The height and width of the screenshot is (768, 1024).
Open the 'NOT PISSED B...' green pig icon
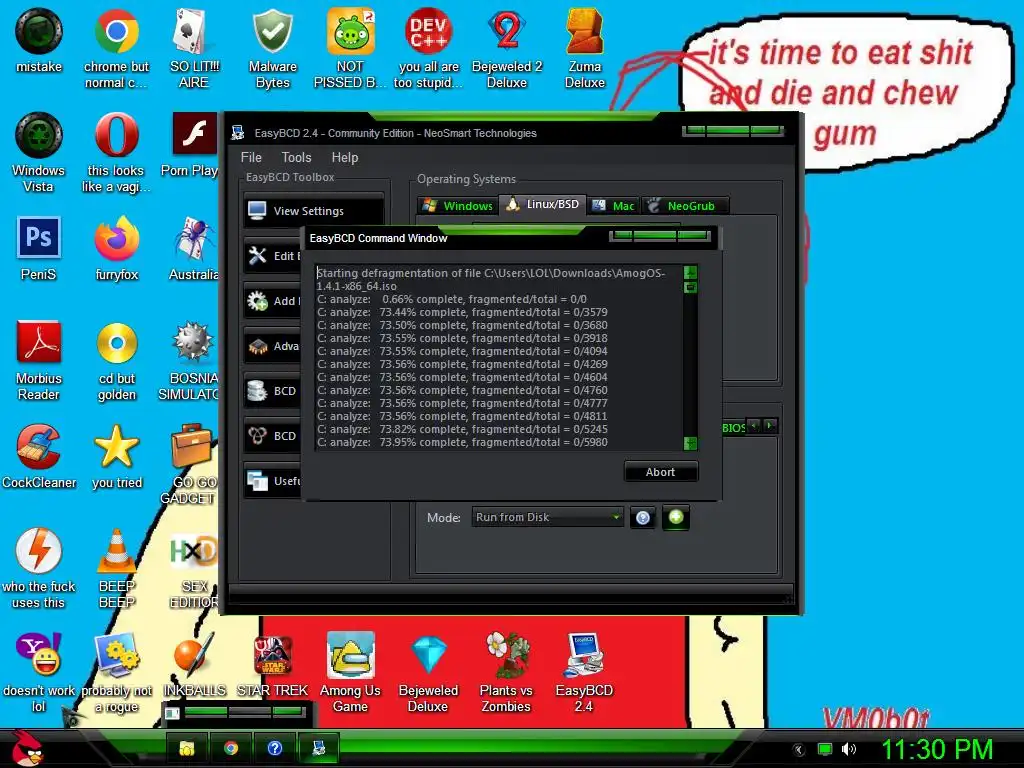(350, 47)
